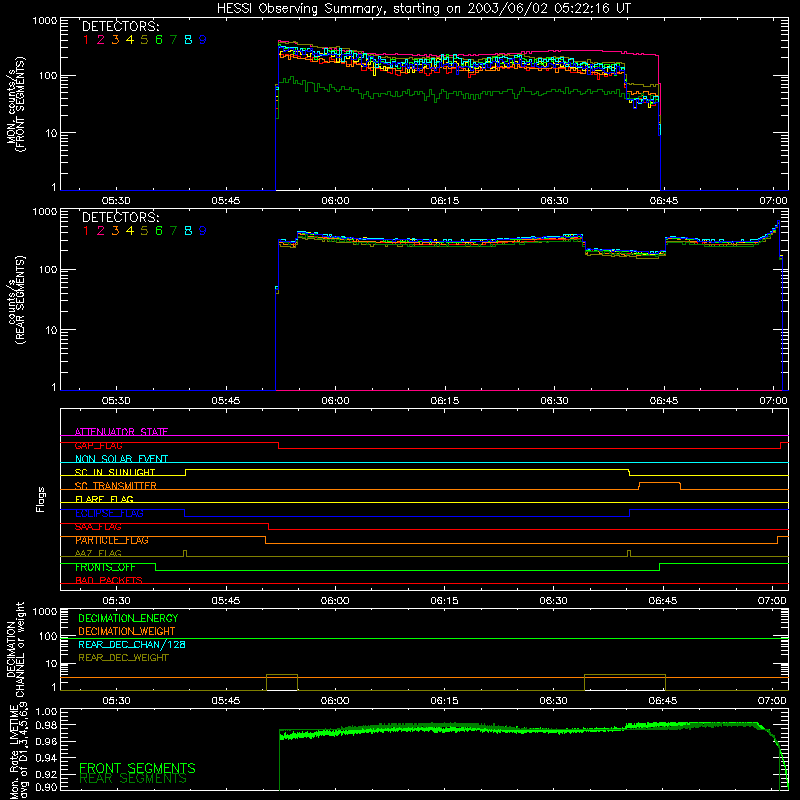Click detector number 3 in the top plot legend

pos(115,40)
